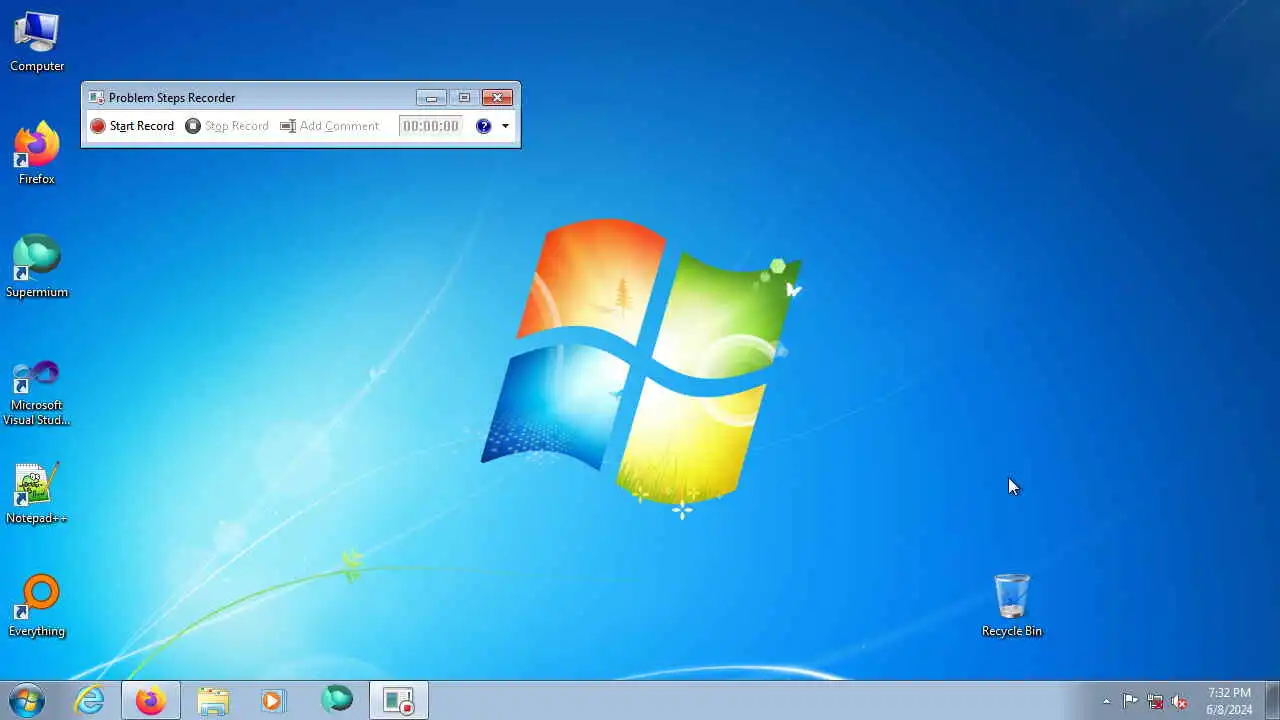Open the Windows Start menu orb

(x=27, y=701)
